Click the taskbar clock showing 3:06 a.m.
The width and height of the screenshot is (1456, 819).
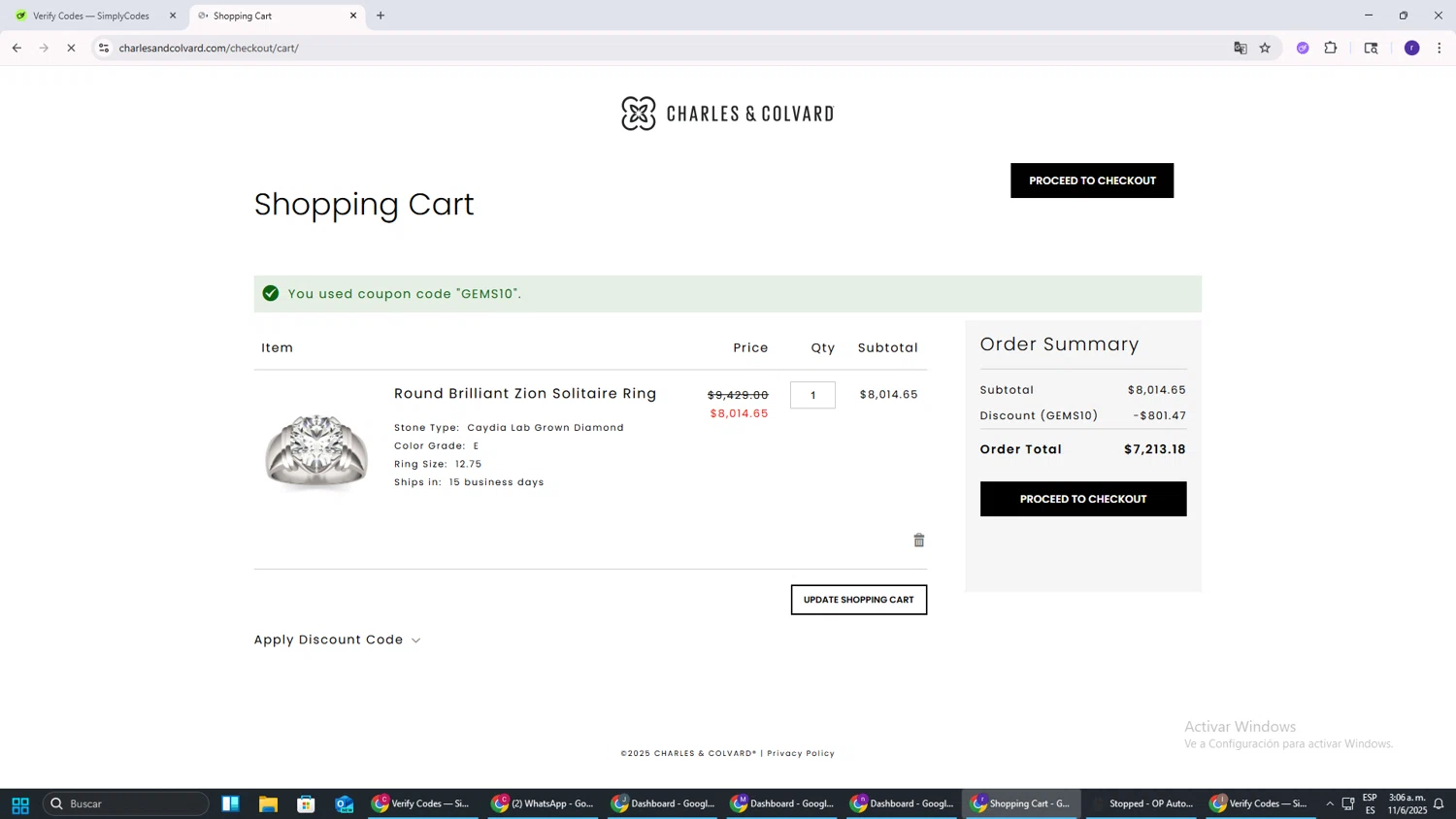coord(1406,803)
